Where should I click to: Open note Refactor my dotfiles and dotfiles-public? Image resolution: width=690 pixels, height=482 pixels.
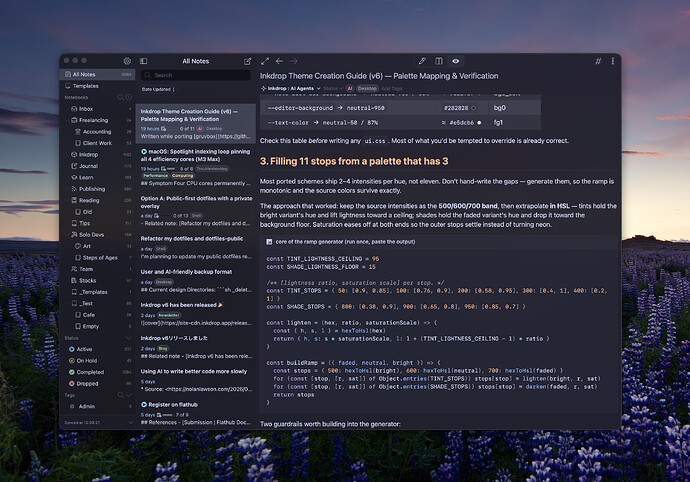coord(196,247)
